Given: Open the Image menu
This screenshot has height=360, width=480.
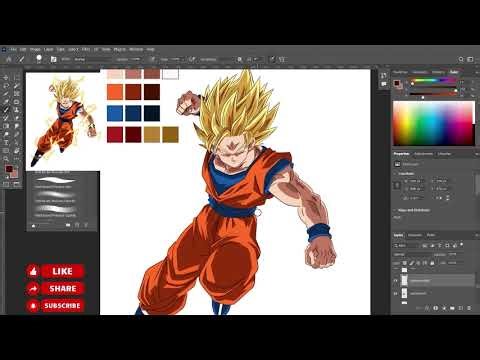Looking at the screenshot, I should [35, 49].
